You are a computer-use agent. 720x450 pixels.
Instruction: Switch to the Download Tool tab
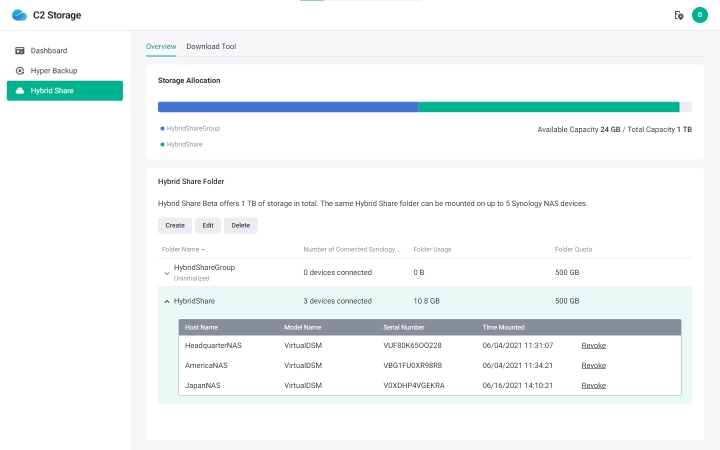coord(211,46)
